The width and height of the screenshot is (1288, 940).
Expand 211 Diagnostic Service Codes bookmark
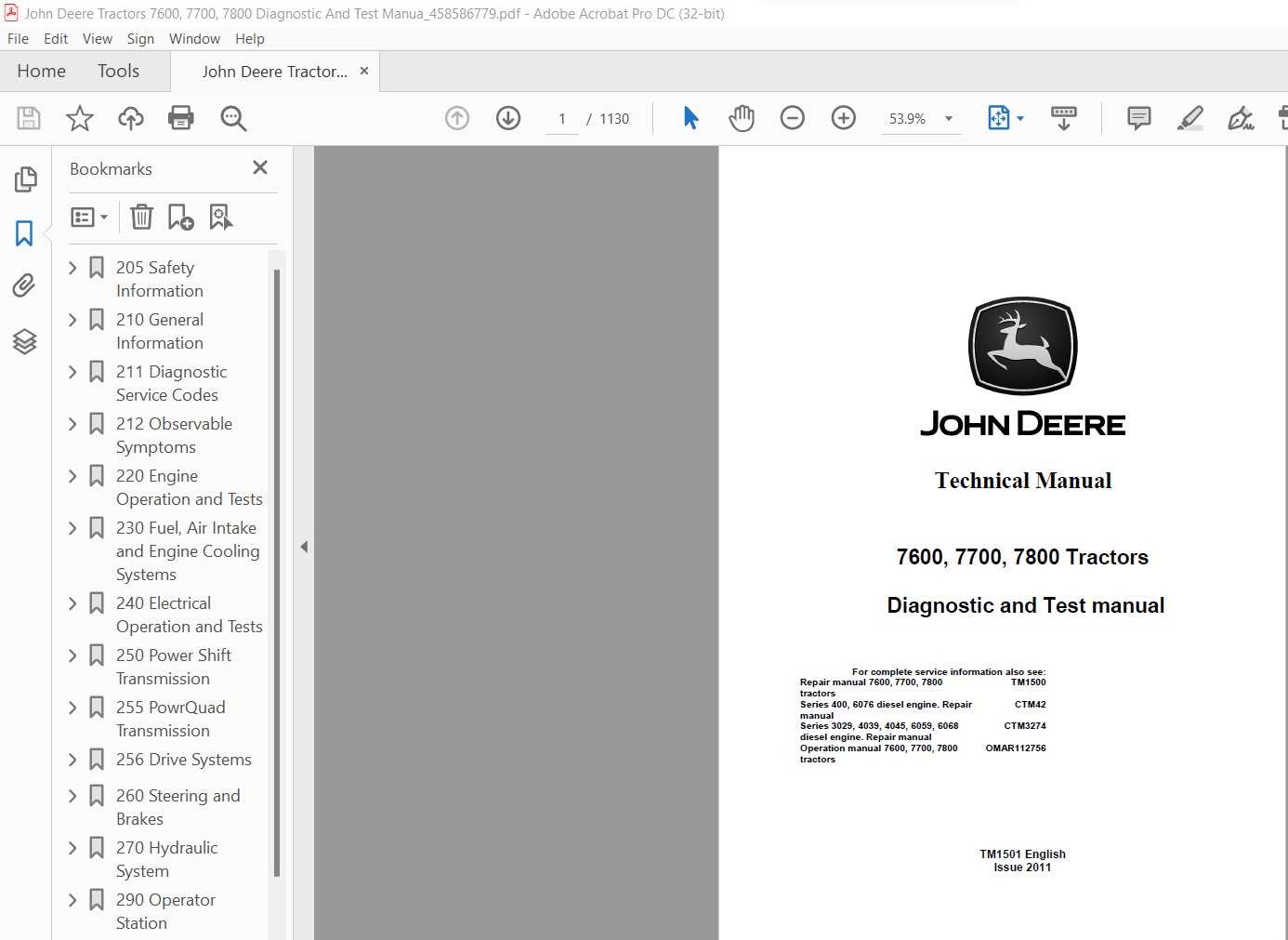click(x=72, y=372)
